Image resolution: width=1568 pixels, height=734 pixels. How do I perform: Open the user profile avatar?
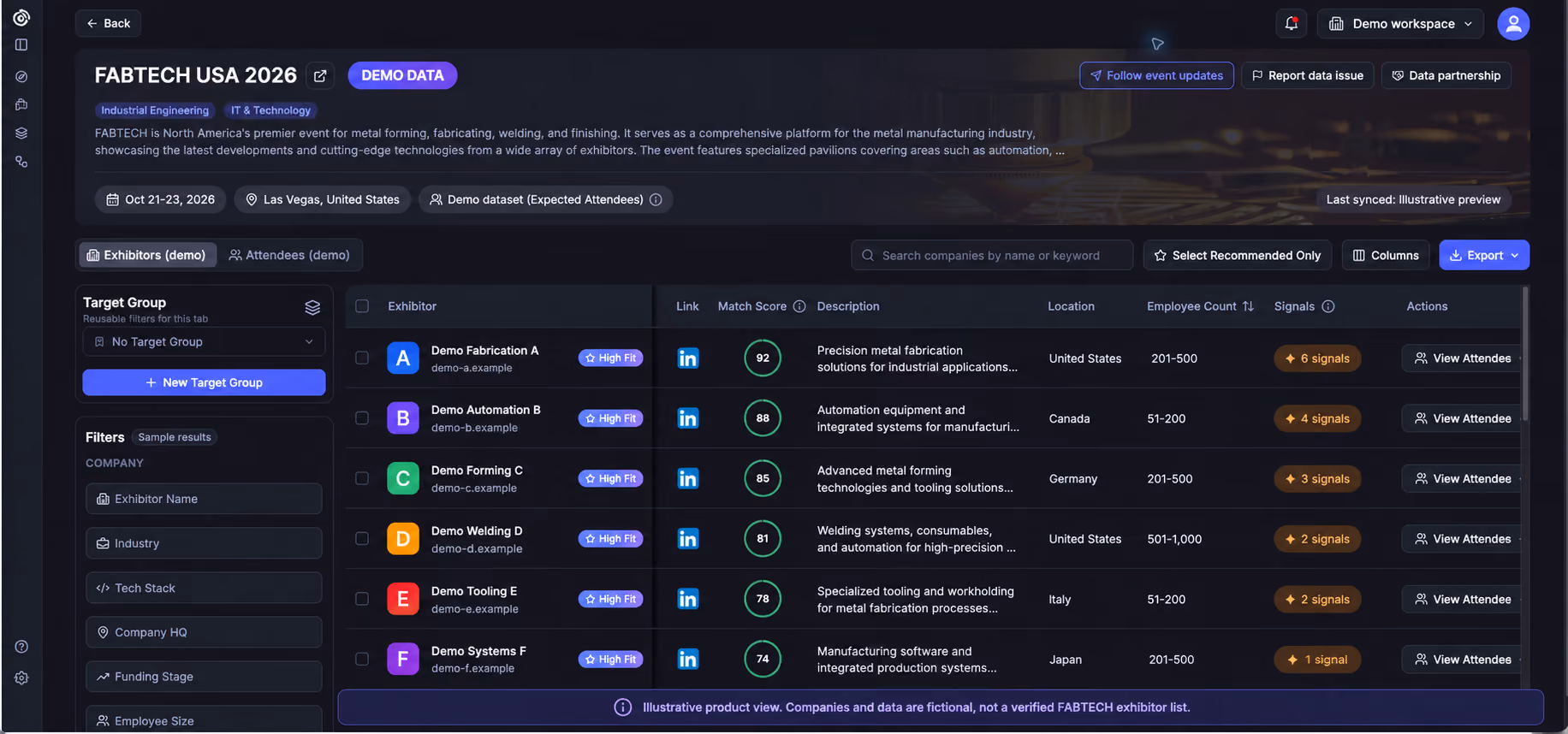pos(1513,24)
